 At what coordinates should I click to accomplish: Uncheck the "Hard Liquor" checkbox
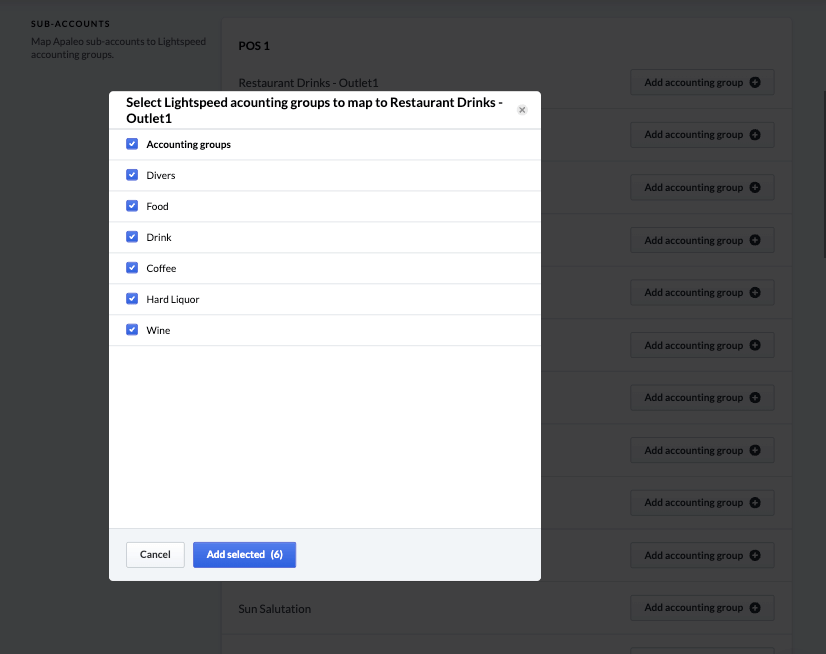pyautogui.click(x=132, y=299)
